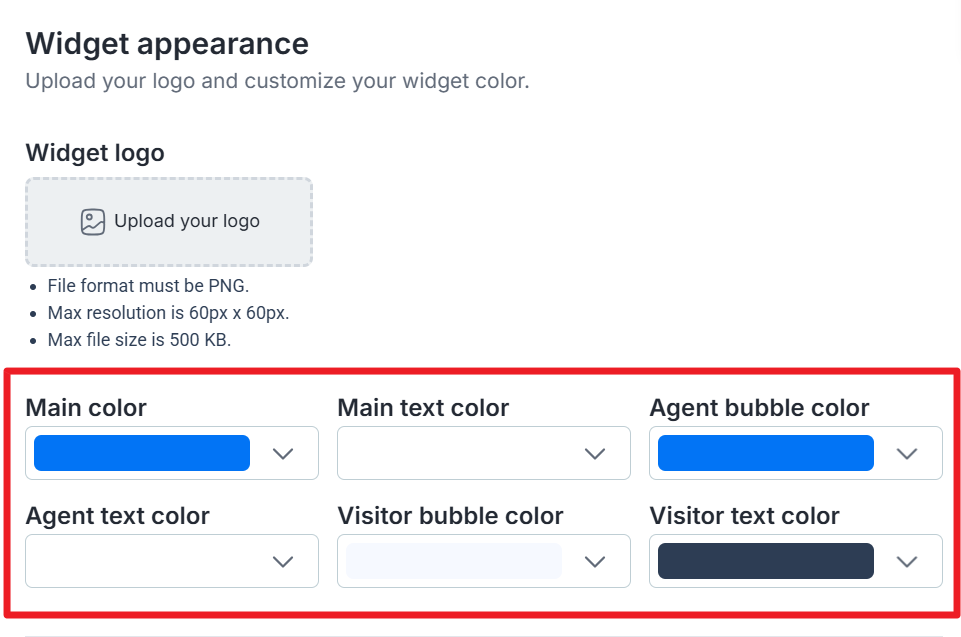The height and width of the screenshot is (637, 961).
Task: Expand the Visitor bubble color chevron
Action: coord(595,562)
